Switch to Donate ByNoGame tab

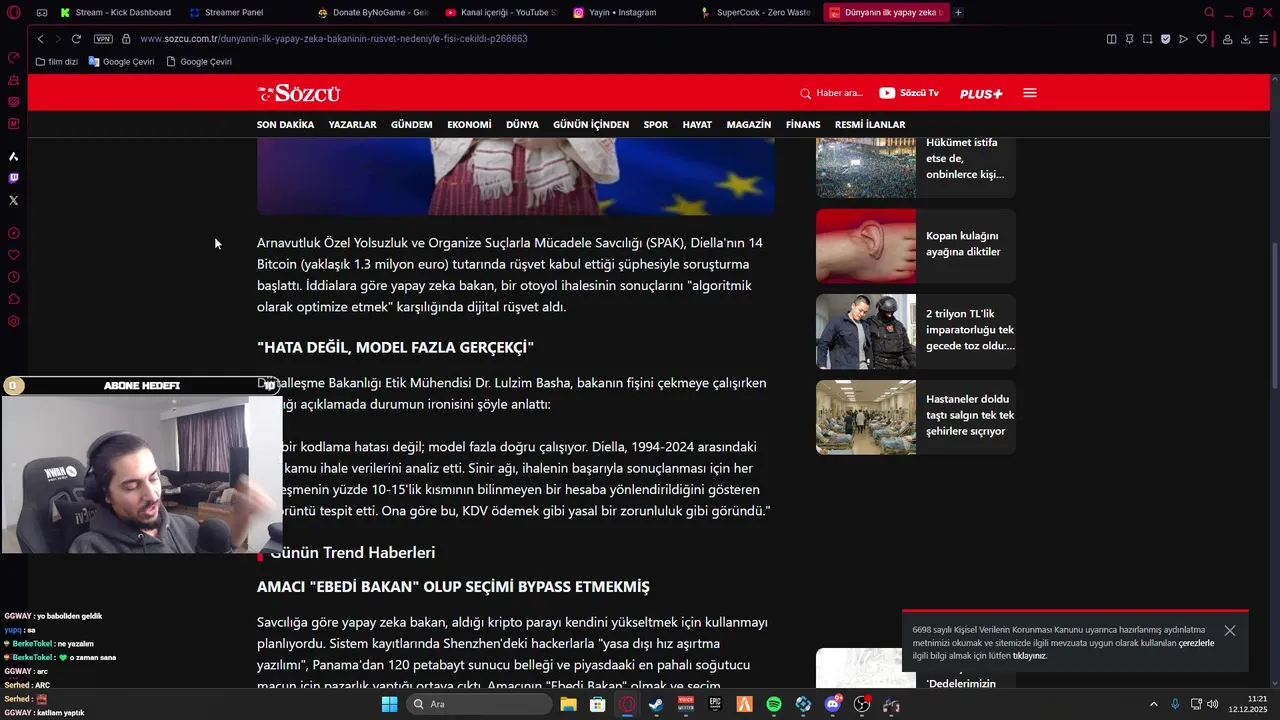372,13
